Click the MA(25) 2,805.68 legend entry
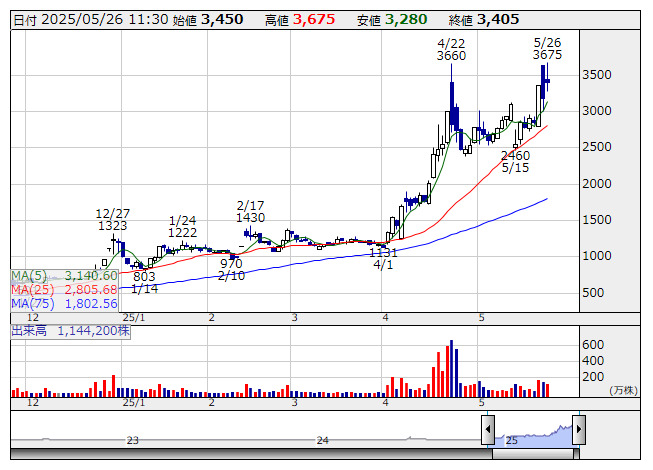The height and width of the screenshot is (470, 653). coord(64,289)
